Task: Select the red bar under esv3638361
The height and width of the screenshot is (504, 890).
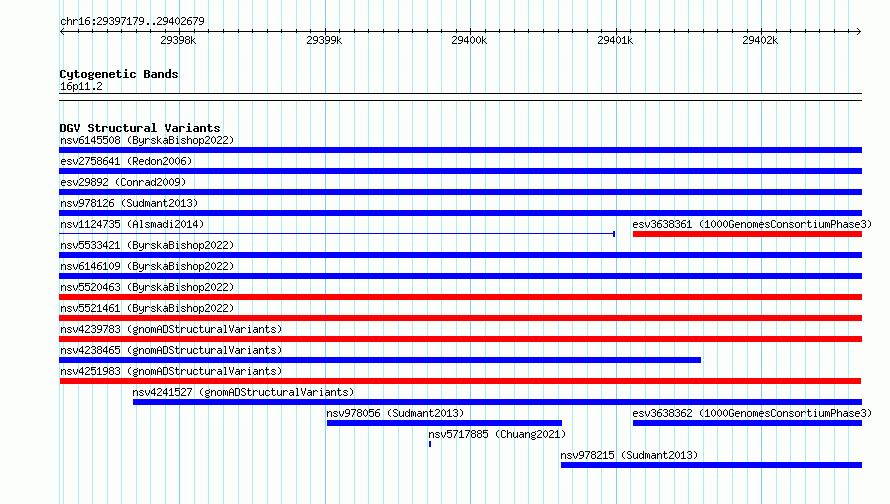Action: (x=747, y=234)
